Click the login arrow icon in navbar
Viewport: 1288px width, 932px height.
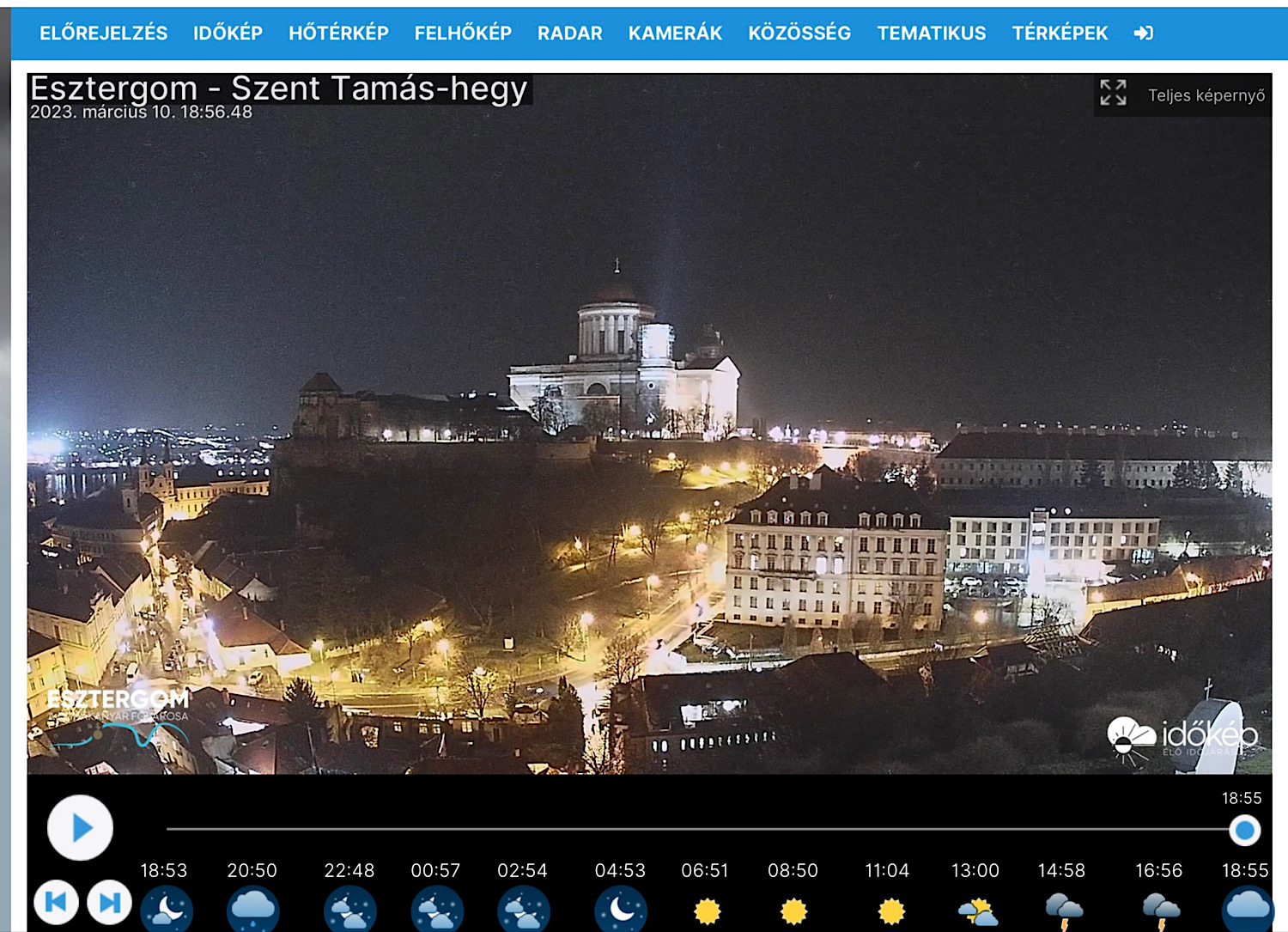[1143, 34]
